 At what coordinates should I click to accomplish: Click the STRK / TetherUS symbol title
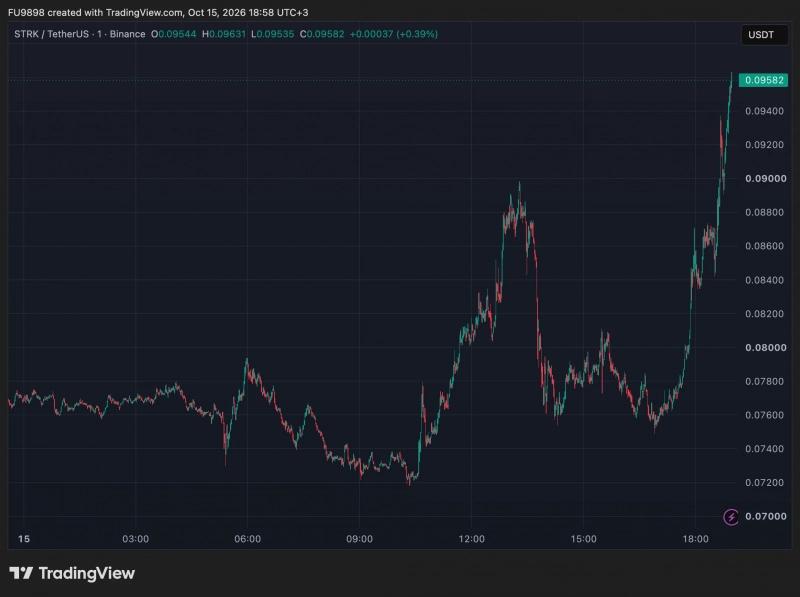tap(52, 34)
